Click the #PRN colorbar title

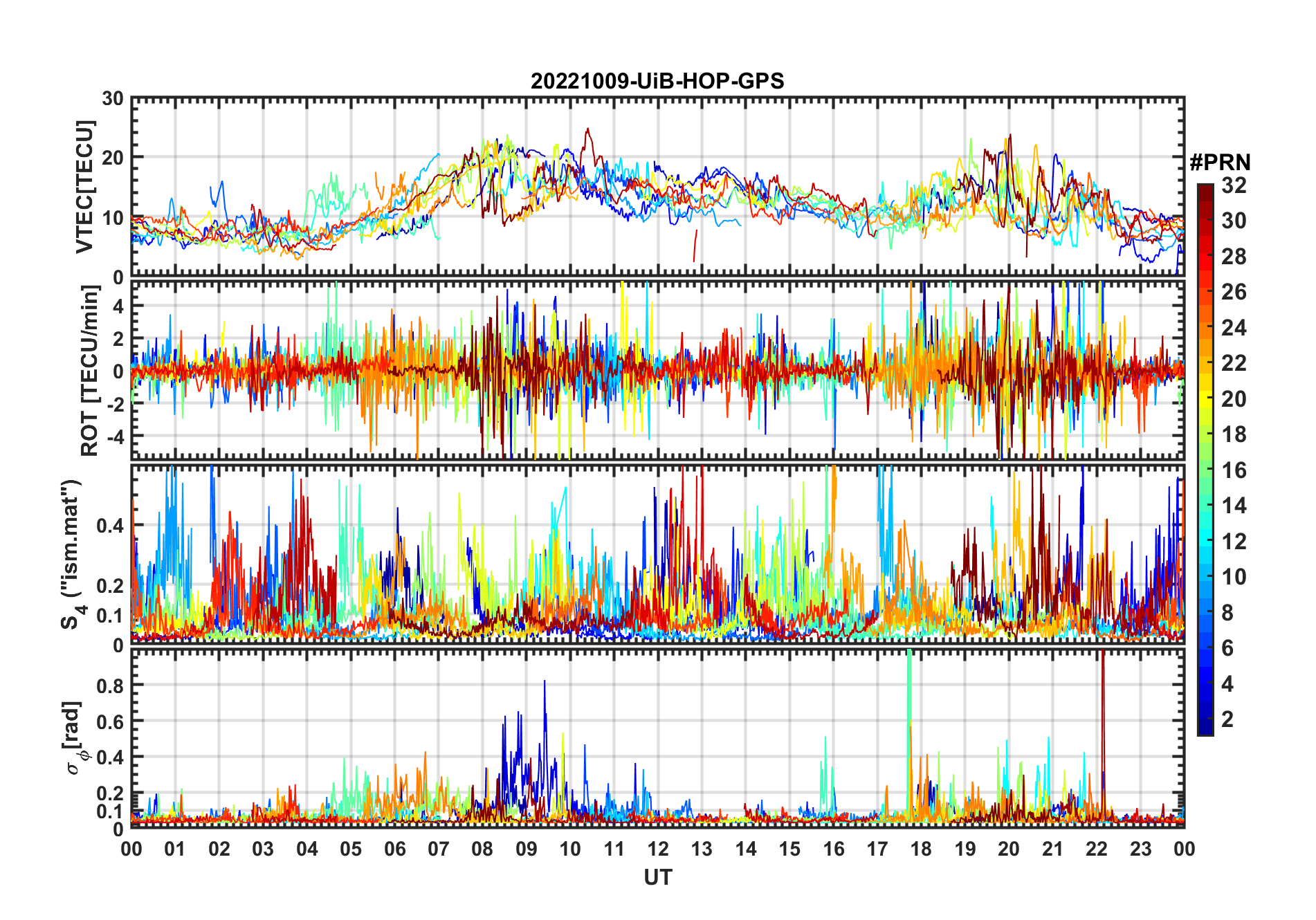(1220, 163)
